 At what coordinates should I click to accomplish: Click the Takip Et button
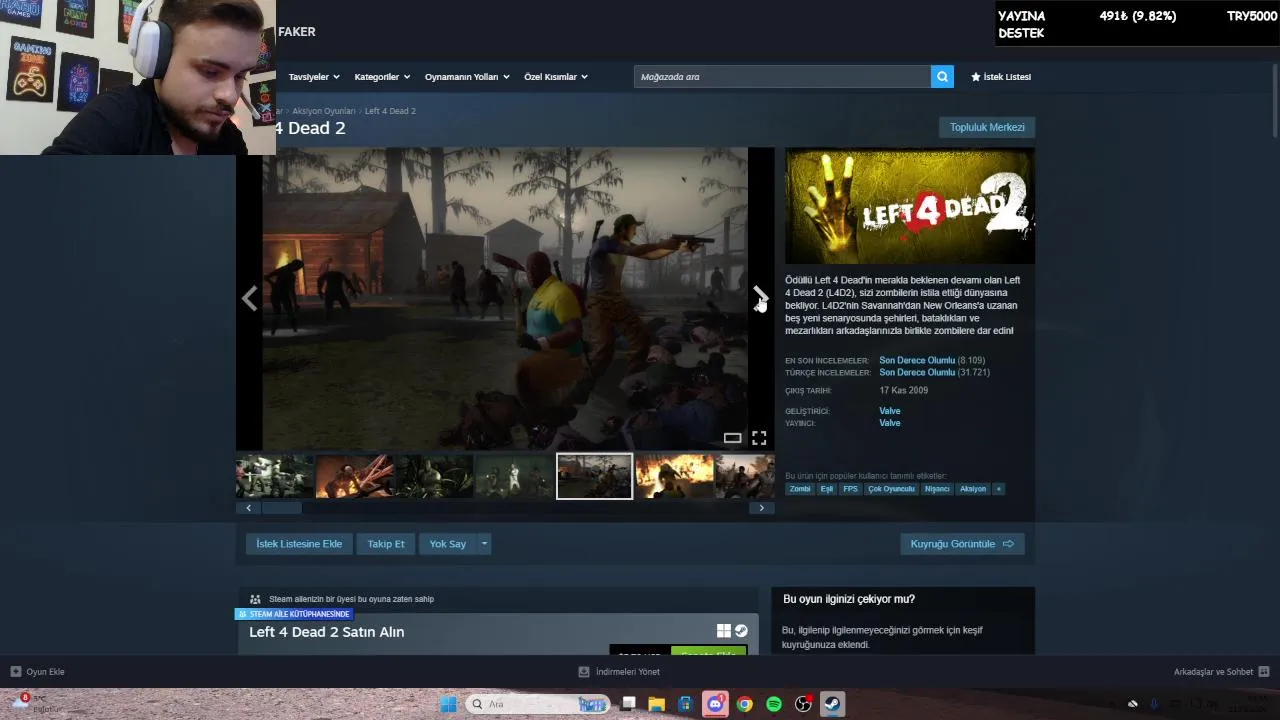click(386, 544)
